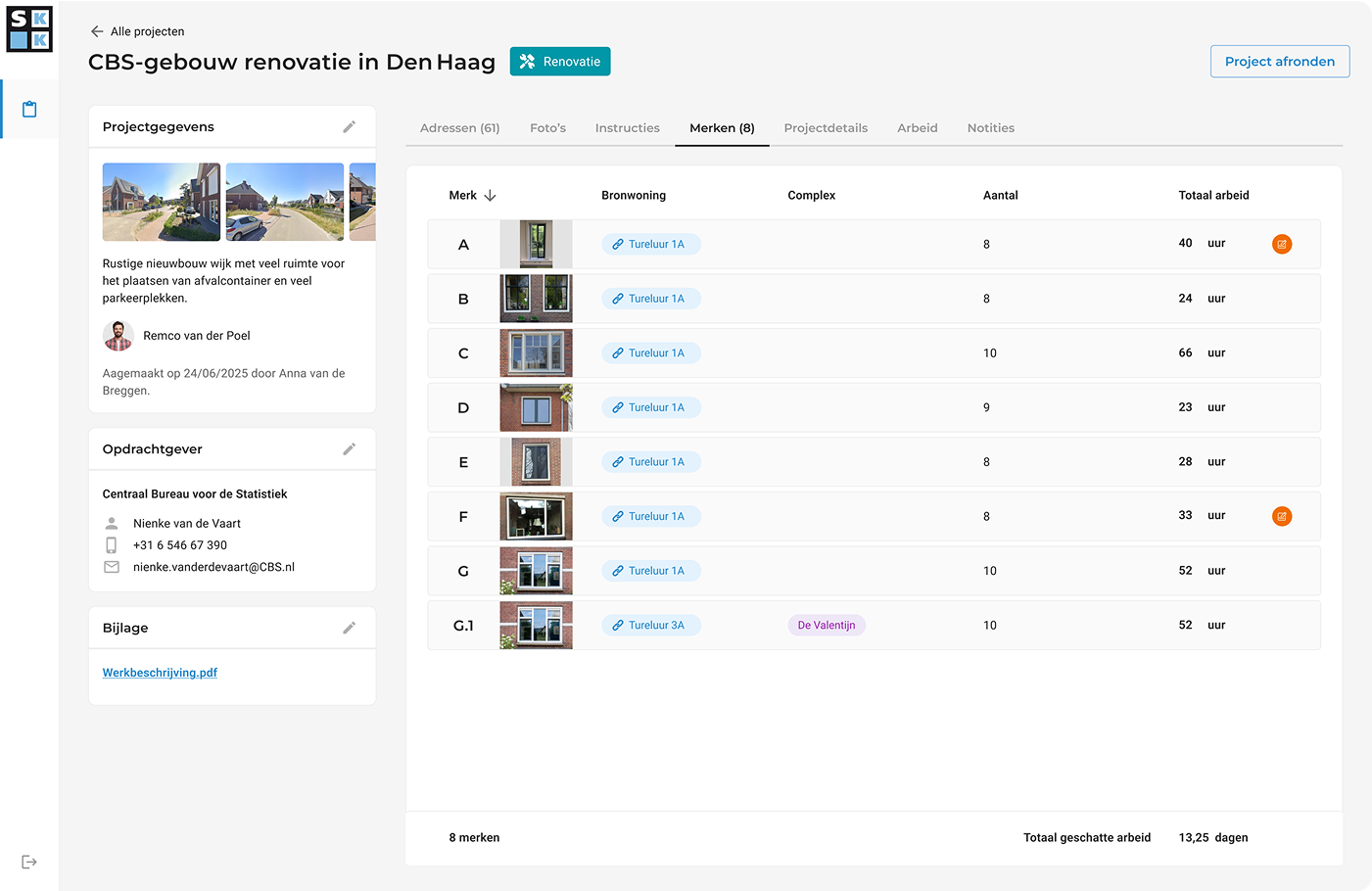Click orange edit icon on row F

click(1281, 516)
